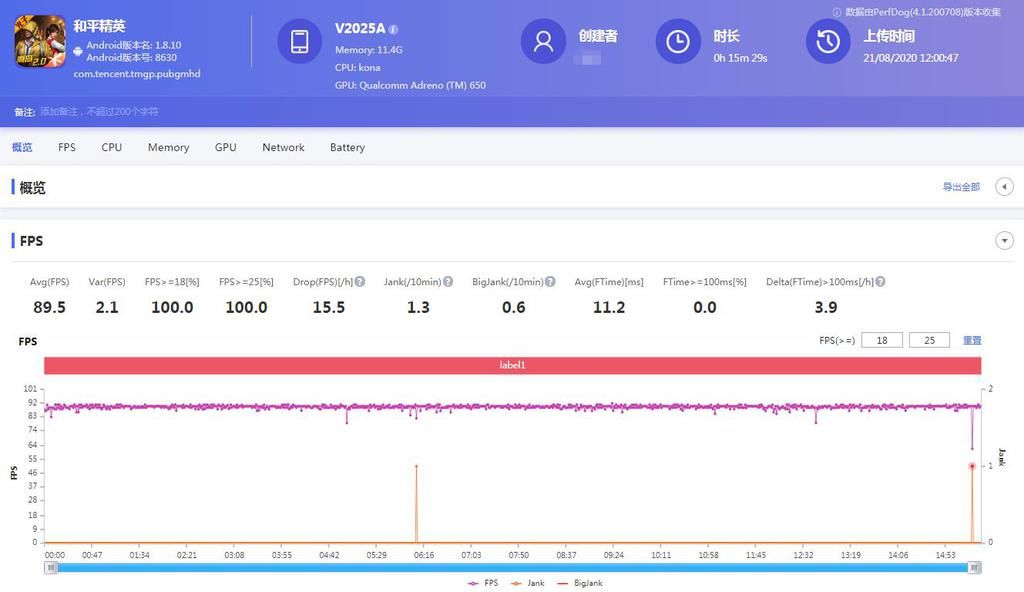Click the creator user avatar icon

pos(543,41)
